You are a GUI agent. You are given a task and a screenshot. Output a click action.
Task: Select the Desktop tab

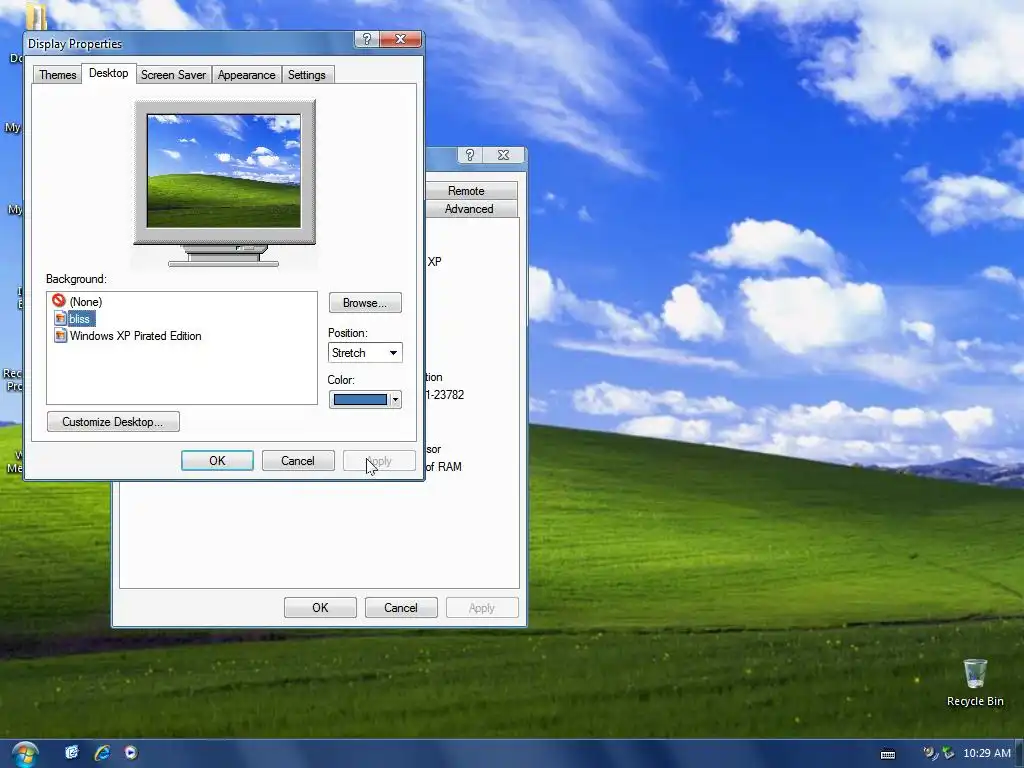(108, 73)
